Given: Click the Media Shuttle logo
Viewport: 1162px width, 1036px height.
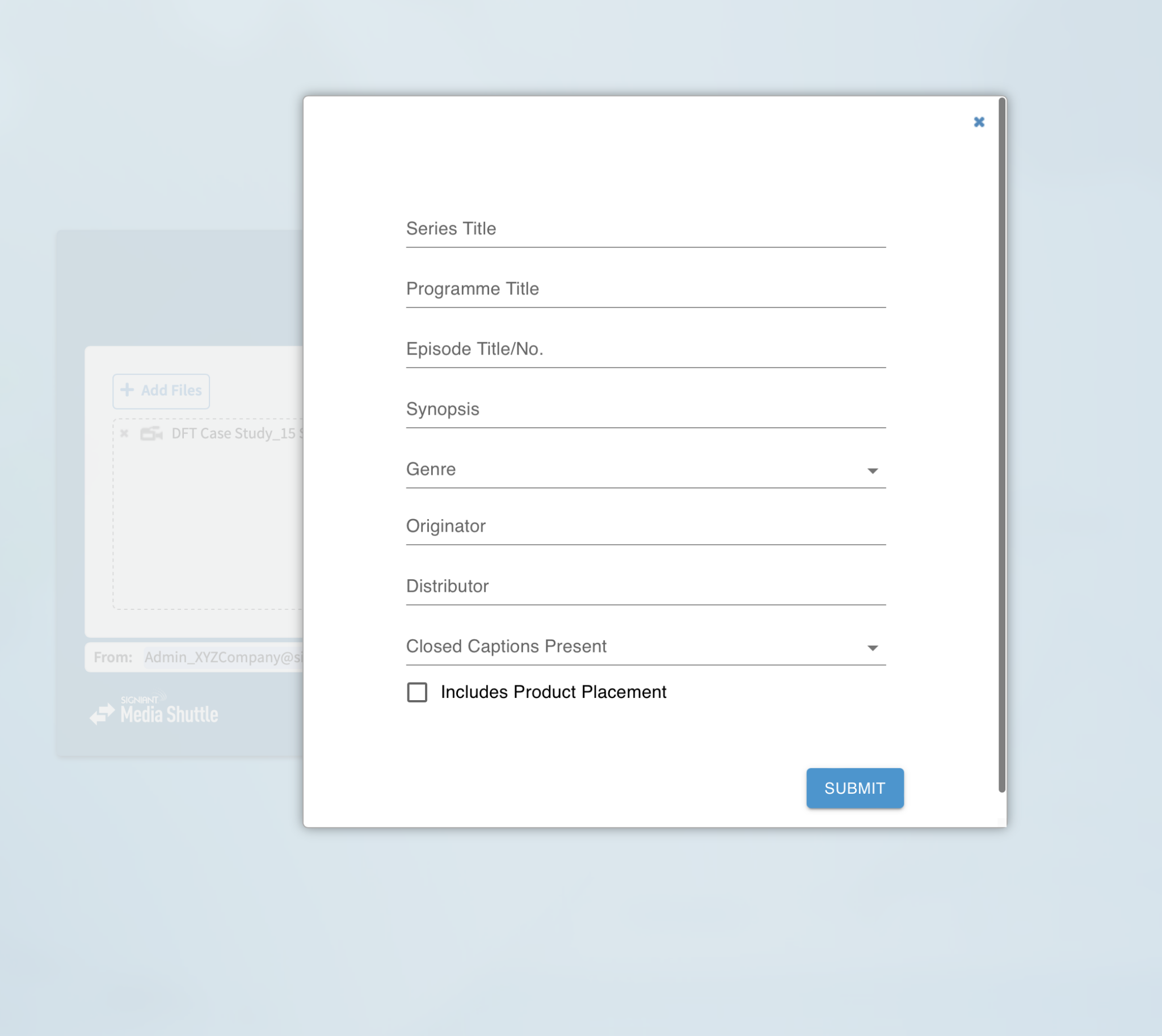Looking at the screenshot, I should (x=154, y=710).
